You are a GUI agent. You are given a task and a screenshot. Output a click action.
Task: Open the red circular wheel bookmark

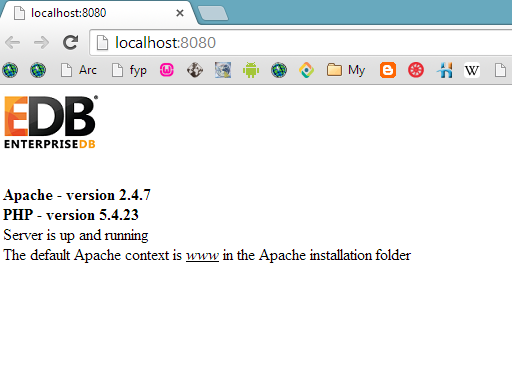(x=416, y=70)
